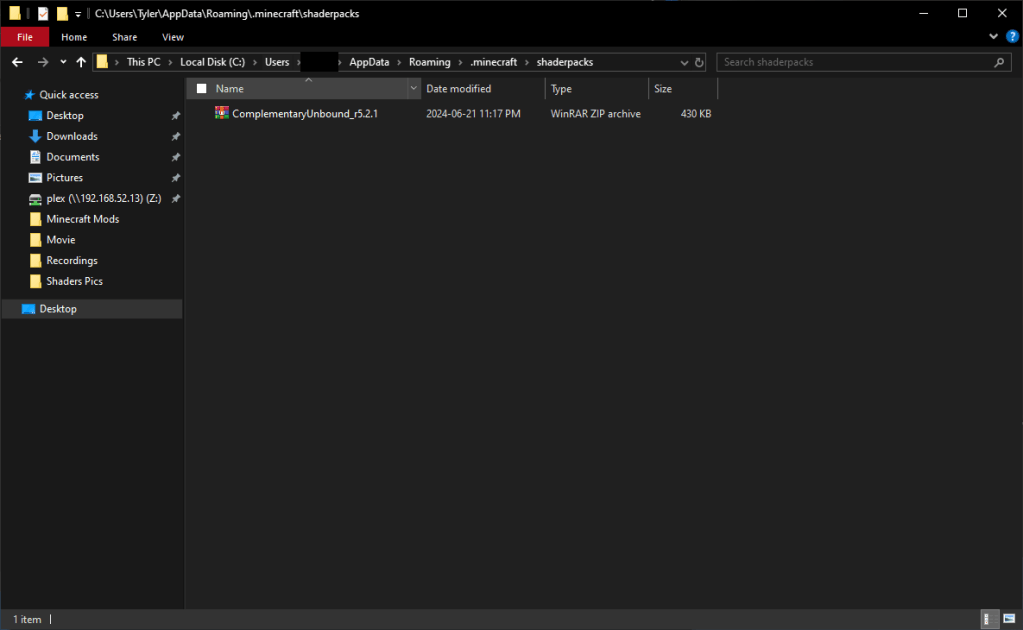Open the Name column filter dropdown

click(x=414, y=89)
